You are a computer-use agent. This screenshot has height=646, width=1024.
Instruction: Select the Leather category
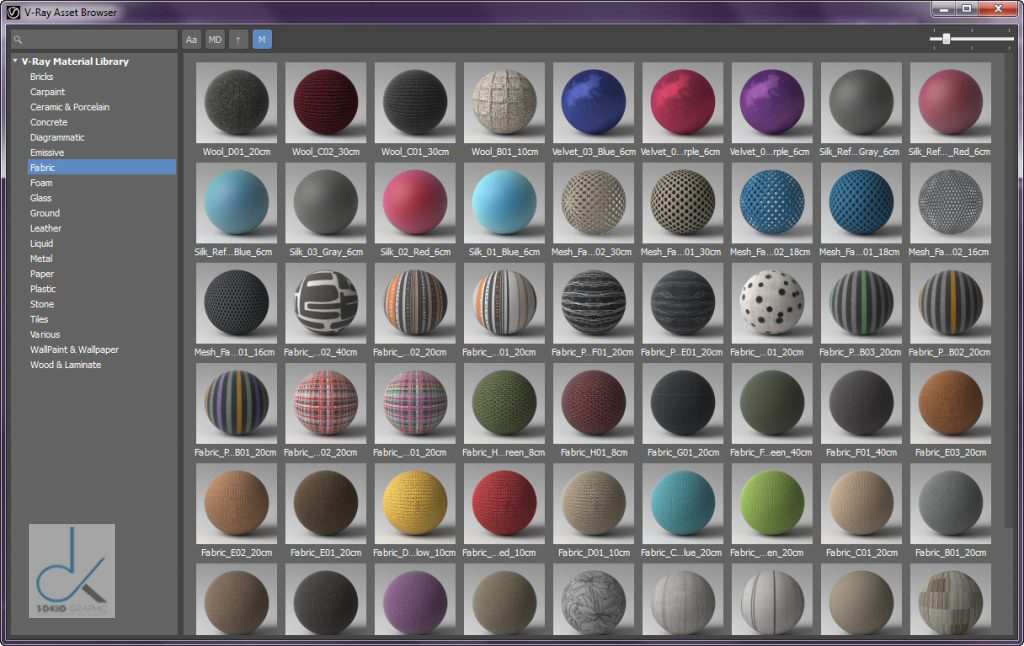click(45, 228)
